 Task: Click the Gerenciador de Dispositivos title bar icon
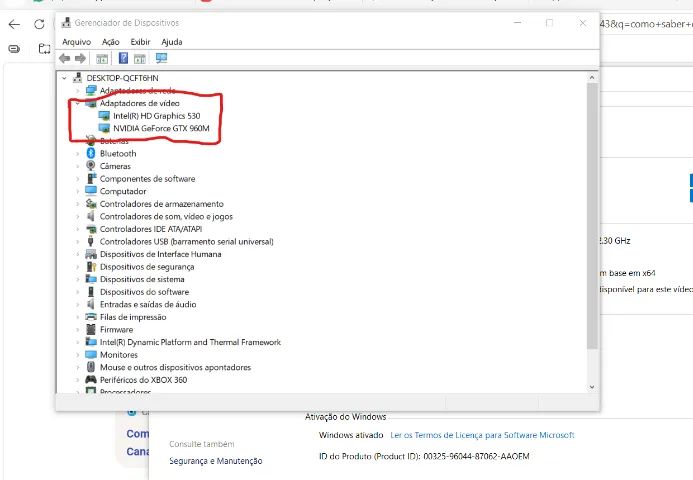(66, 23)
